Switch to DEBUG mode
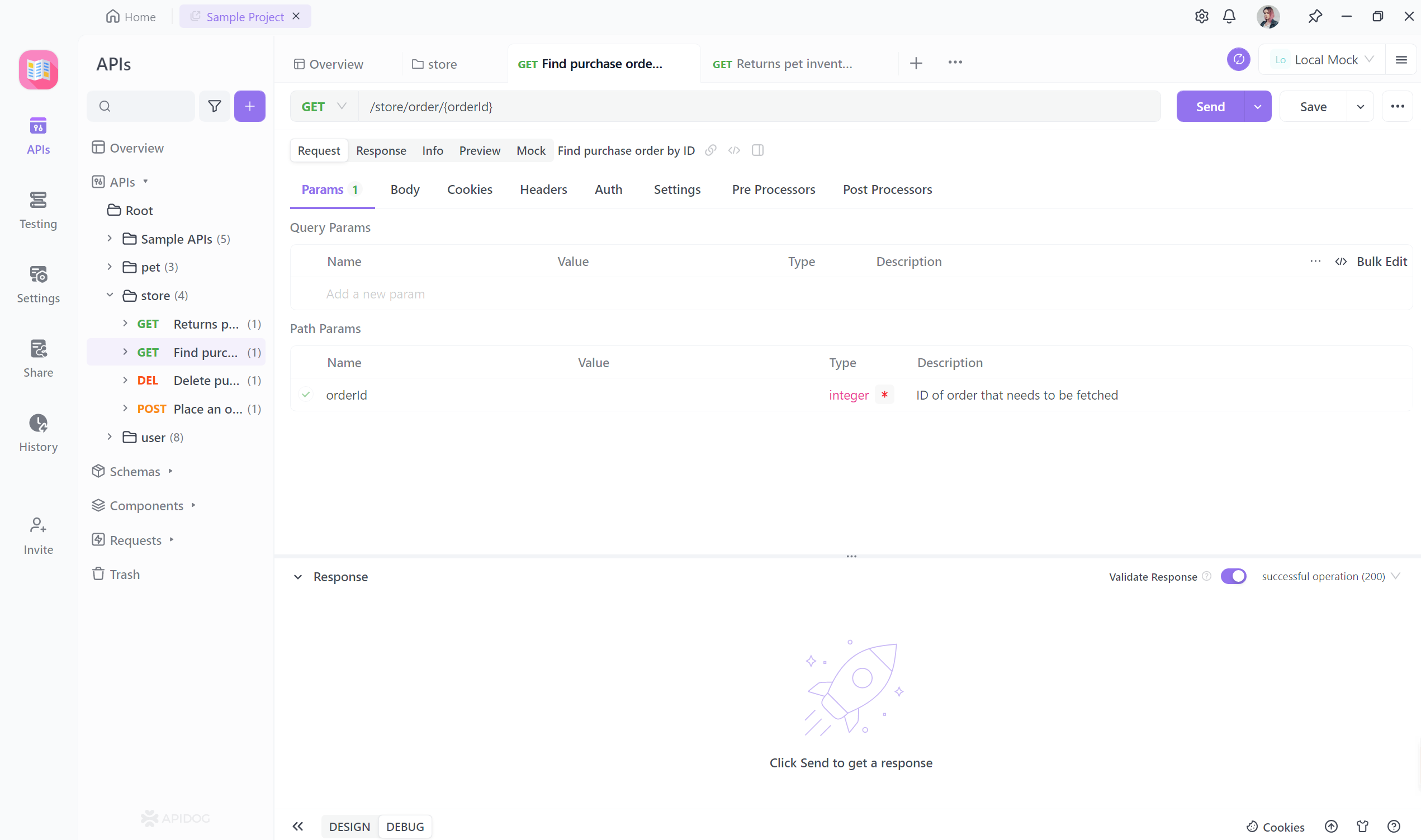The height and width of the screenshot is (840, 1421). tap(405, 826)
